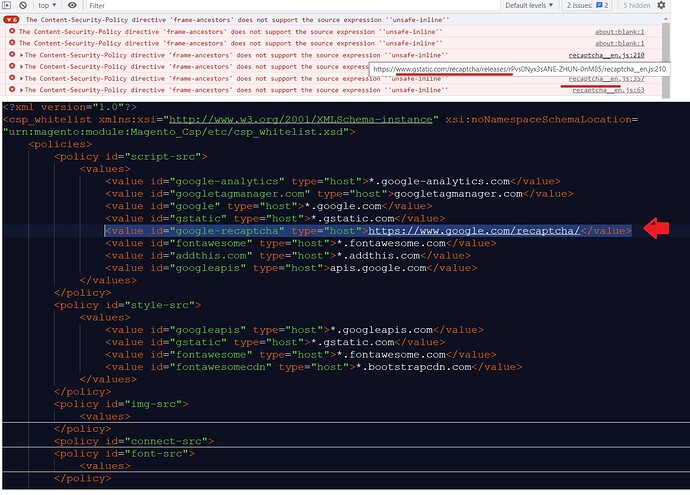
Task: Open the 'Default levels' dropdown
Action: click(529, 5)
